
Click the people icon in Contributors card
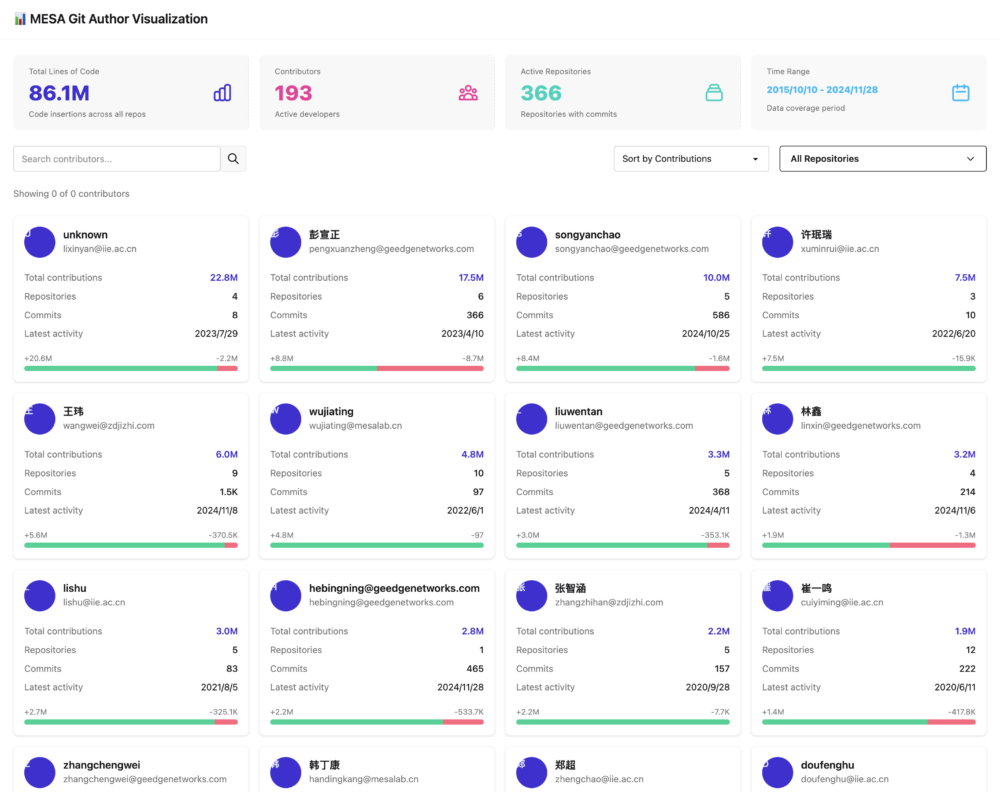(x=468, y=93)
